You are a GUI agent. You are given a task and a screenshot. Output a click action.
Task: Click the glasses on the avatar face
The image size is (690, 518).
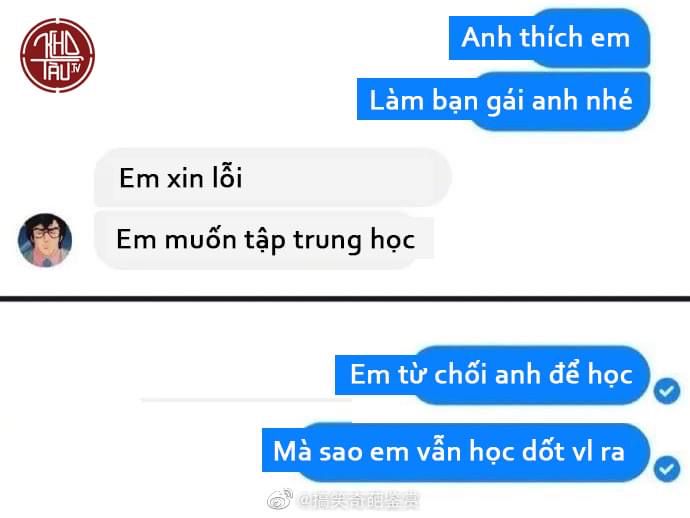tap(46, 234)
